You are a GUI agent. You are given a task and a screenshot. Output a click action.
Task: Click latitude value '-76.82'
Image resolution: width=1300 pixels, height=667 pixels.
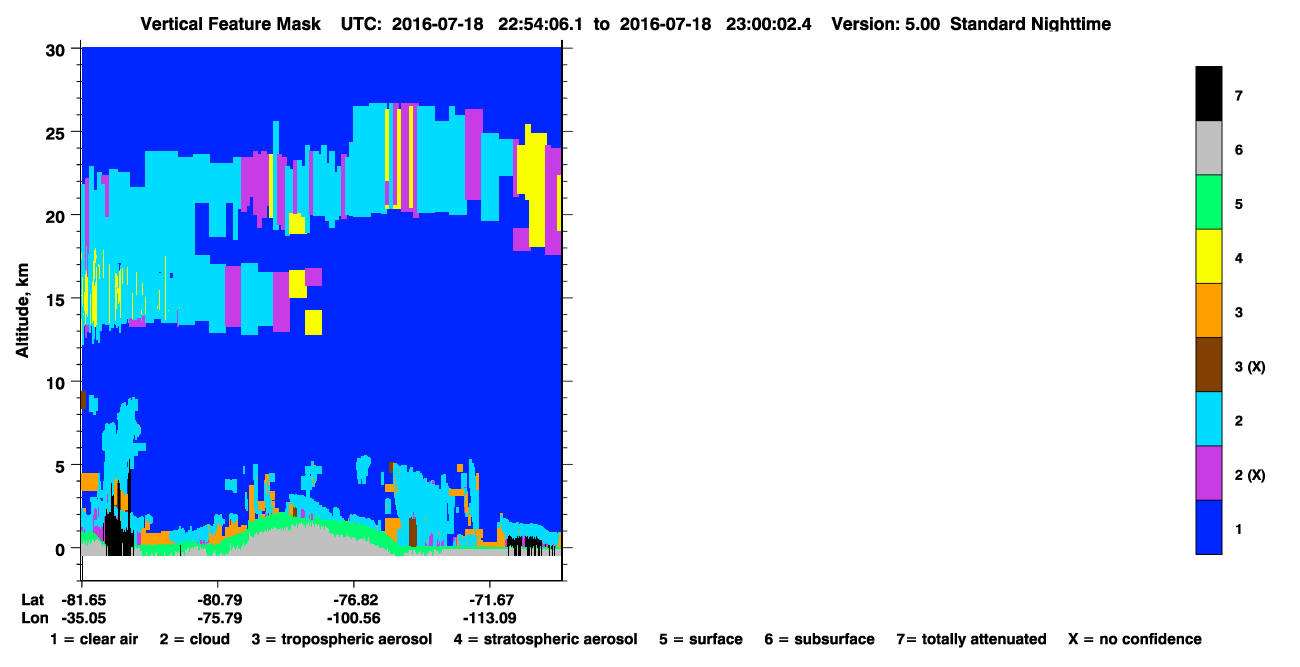click(x=355, y=599)
